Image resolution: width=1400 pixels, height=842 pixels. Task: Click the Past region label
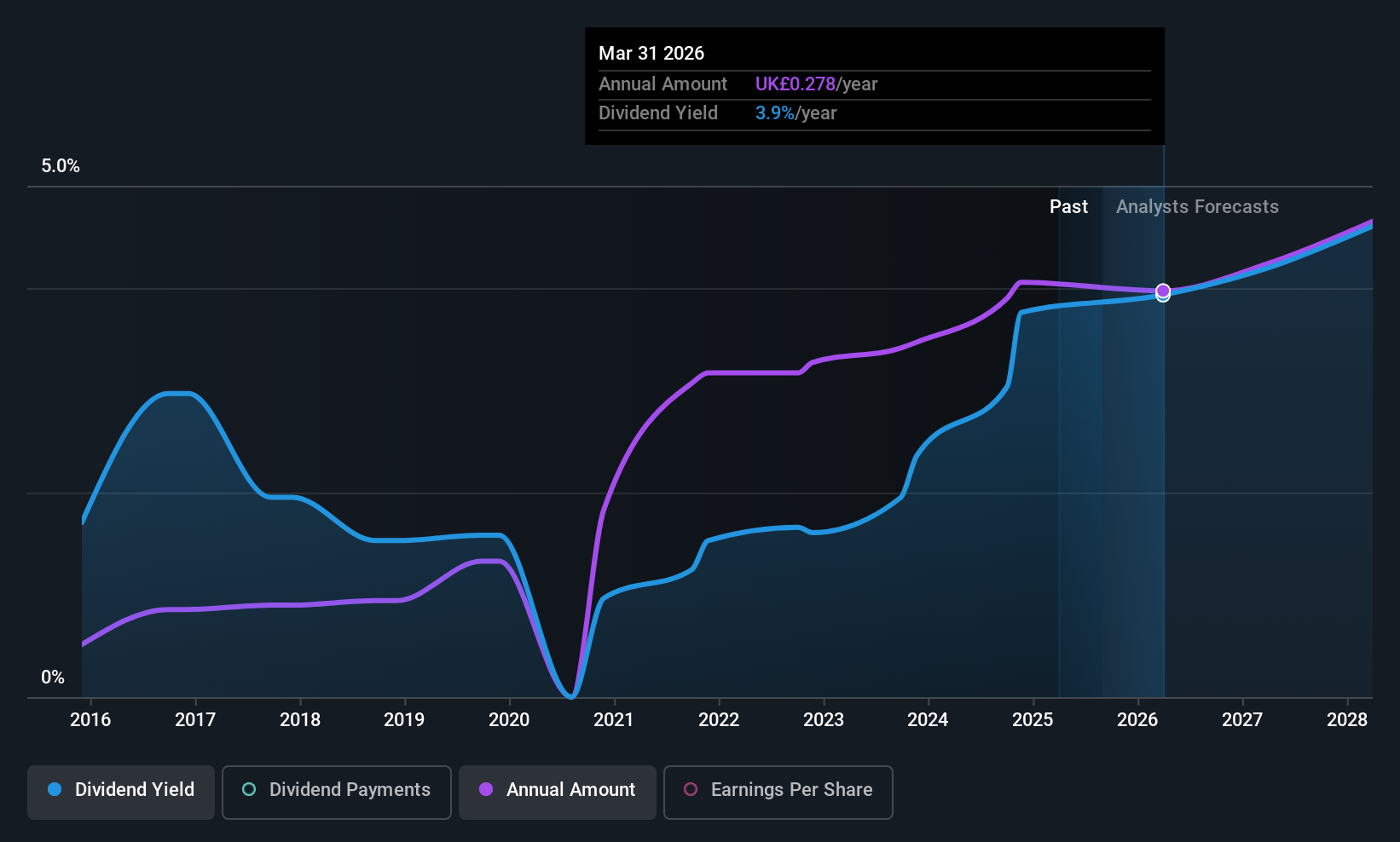click(x=1068, y=207)
